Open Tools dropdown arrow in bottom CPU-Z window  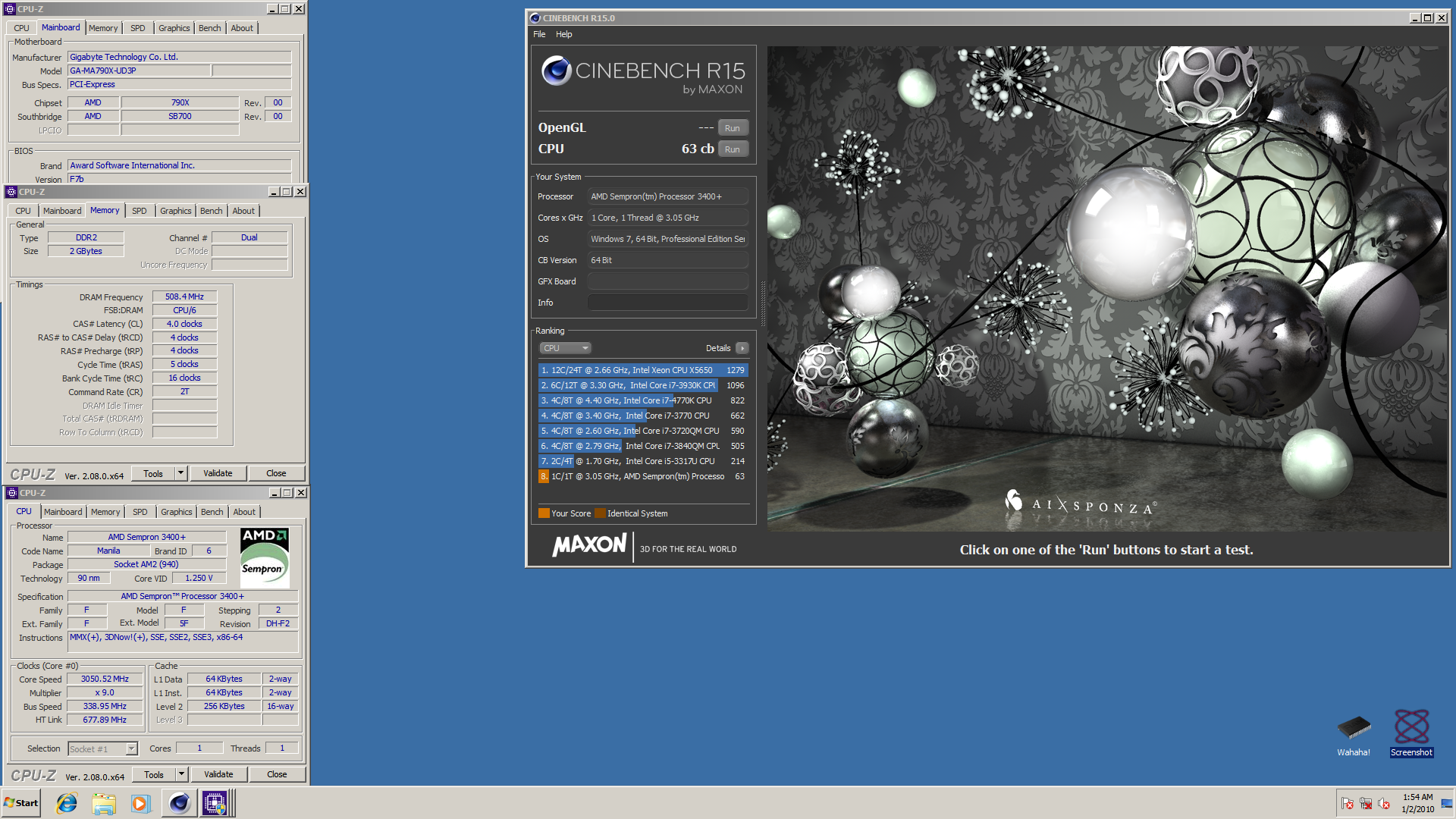click(181, 774)
